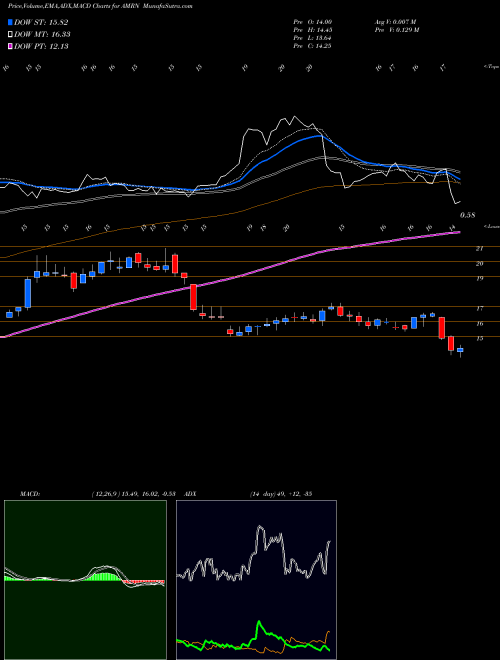
Task: Click the '<Tops' axis label
Action: [x=491, y=67]
